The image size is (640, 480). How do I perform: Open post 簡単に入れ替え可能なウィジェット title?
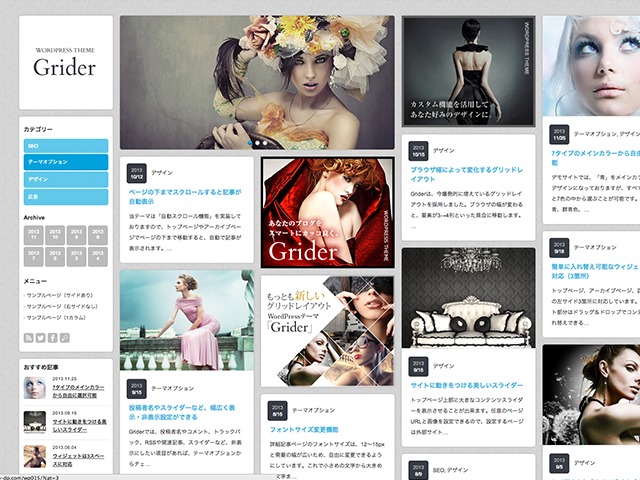(596, 271)
